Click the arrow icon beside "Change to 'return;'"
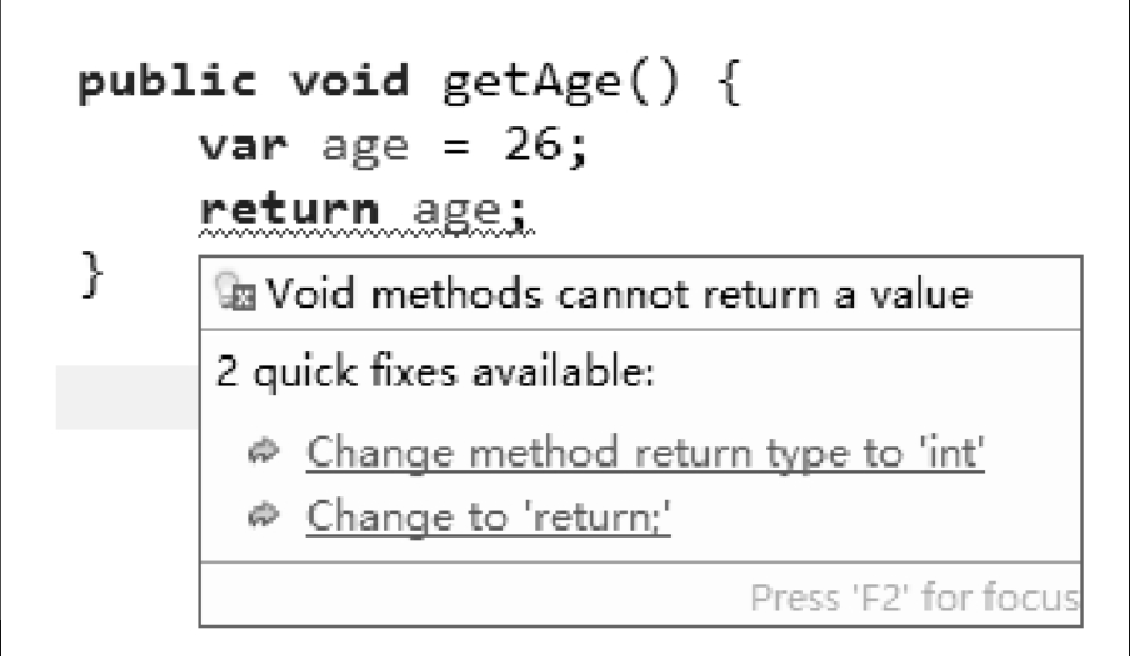 click(263, 515)
